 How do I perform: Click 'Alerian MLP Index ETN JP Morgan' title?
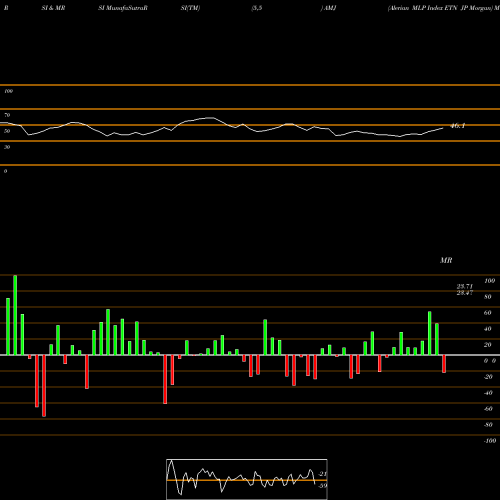pyautogui.click(x=440, y=8)
